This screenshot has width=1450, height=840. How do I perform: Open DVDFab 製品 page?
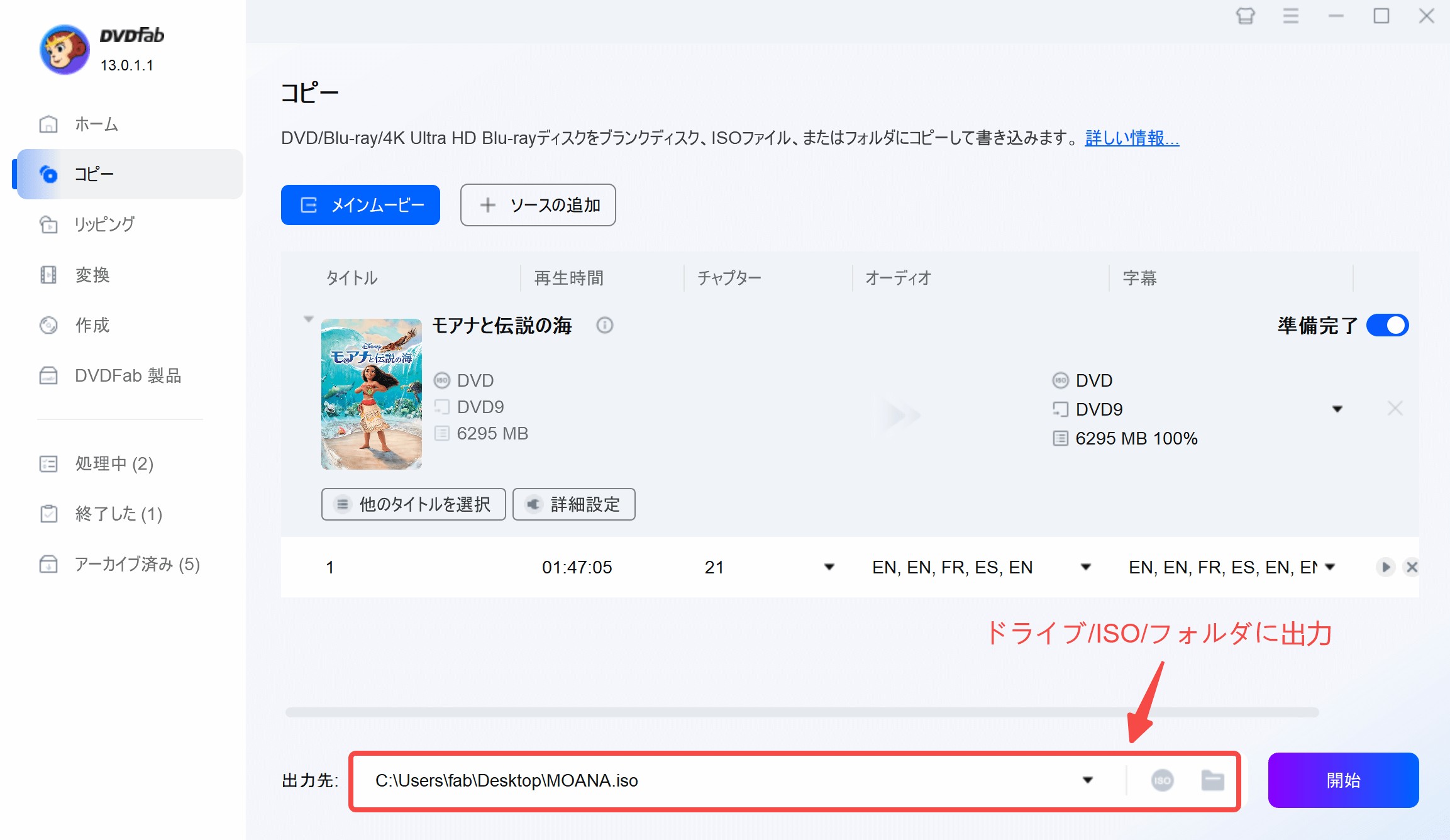[129, 375]
